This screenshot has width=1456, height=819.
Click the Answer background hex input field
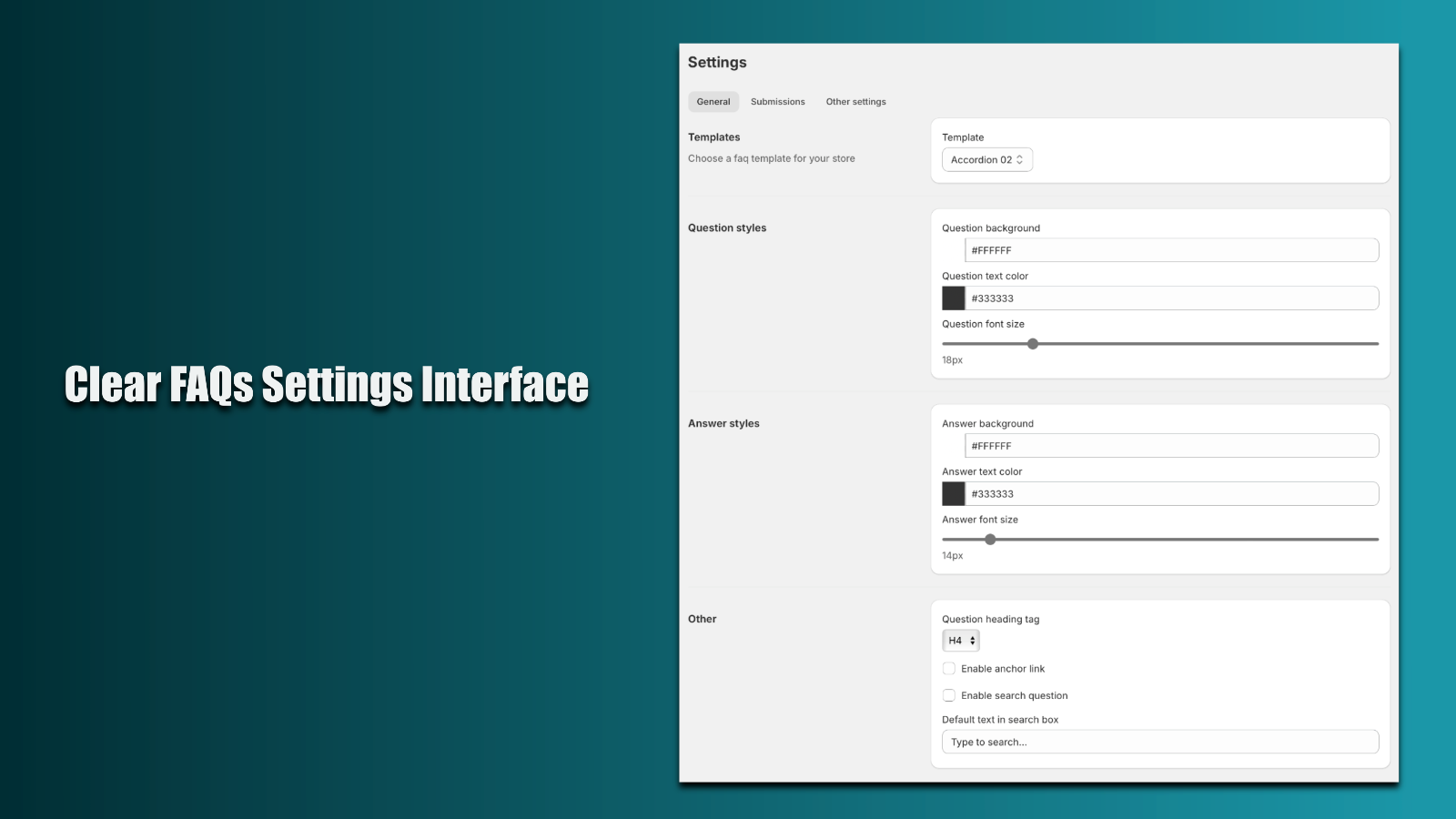1171,446
